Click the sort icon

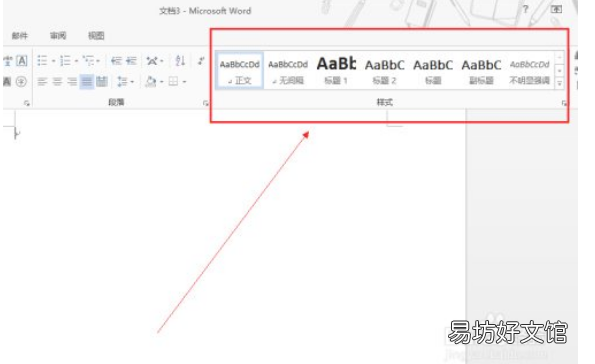(x=180, y=60)
